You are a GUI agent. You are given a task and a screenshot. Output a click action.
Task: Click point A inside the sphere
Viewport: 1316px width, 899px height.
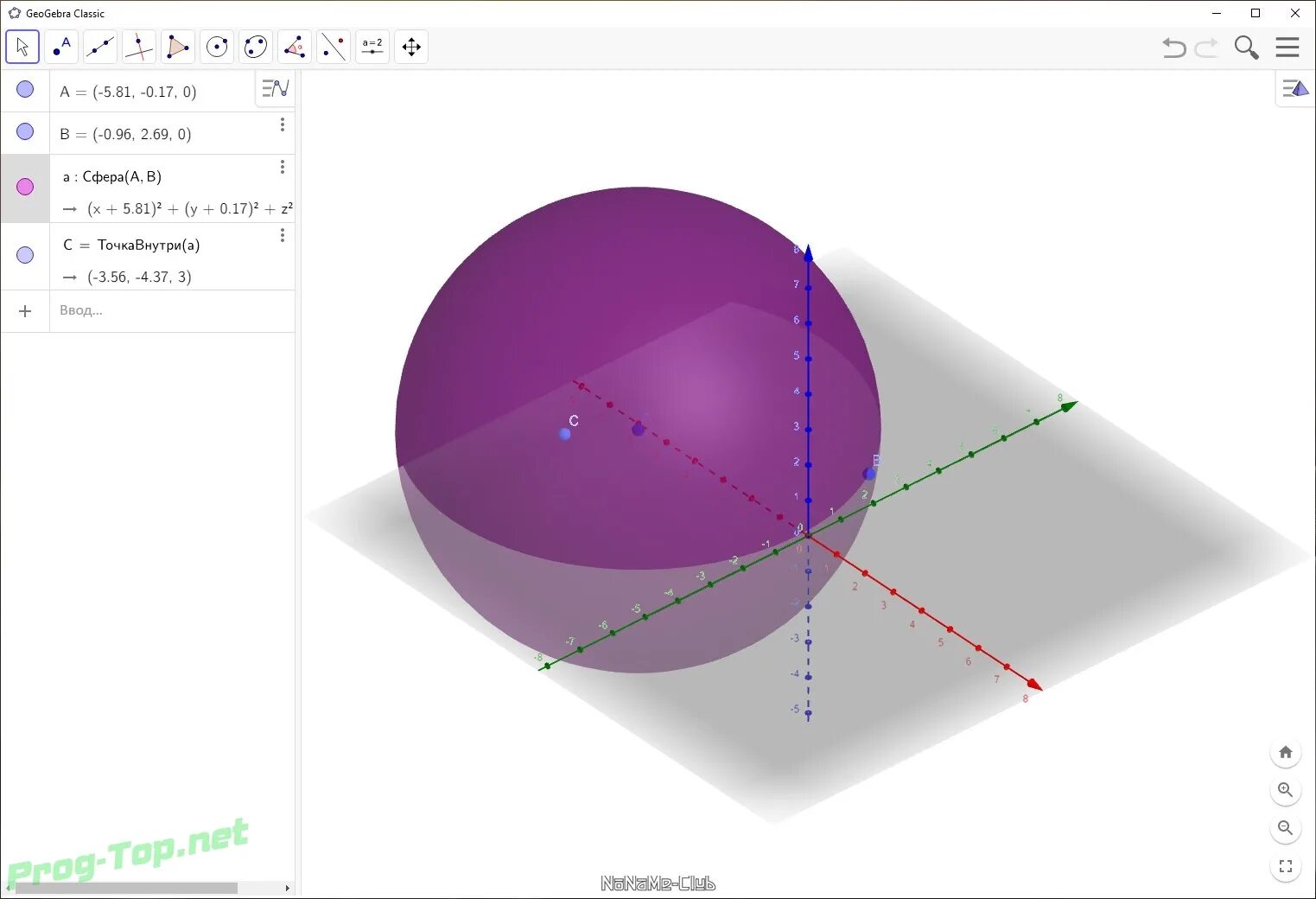click(x=639, y=428)
